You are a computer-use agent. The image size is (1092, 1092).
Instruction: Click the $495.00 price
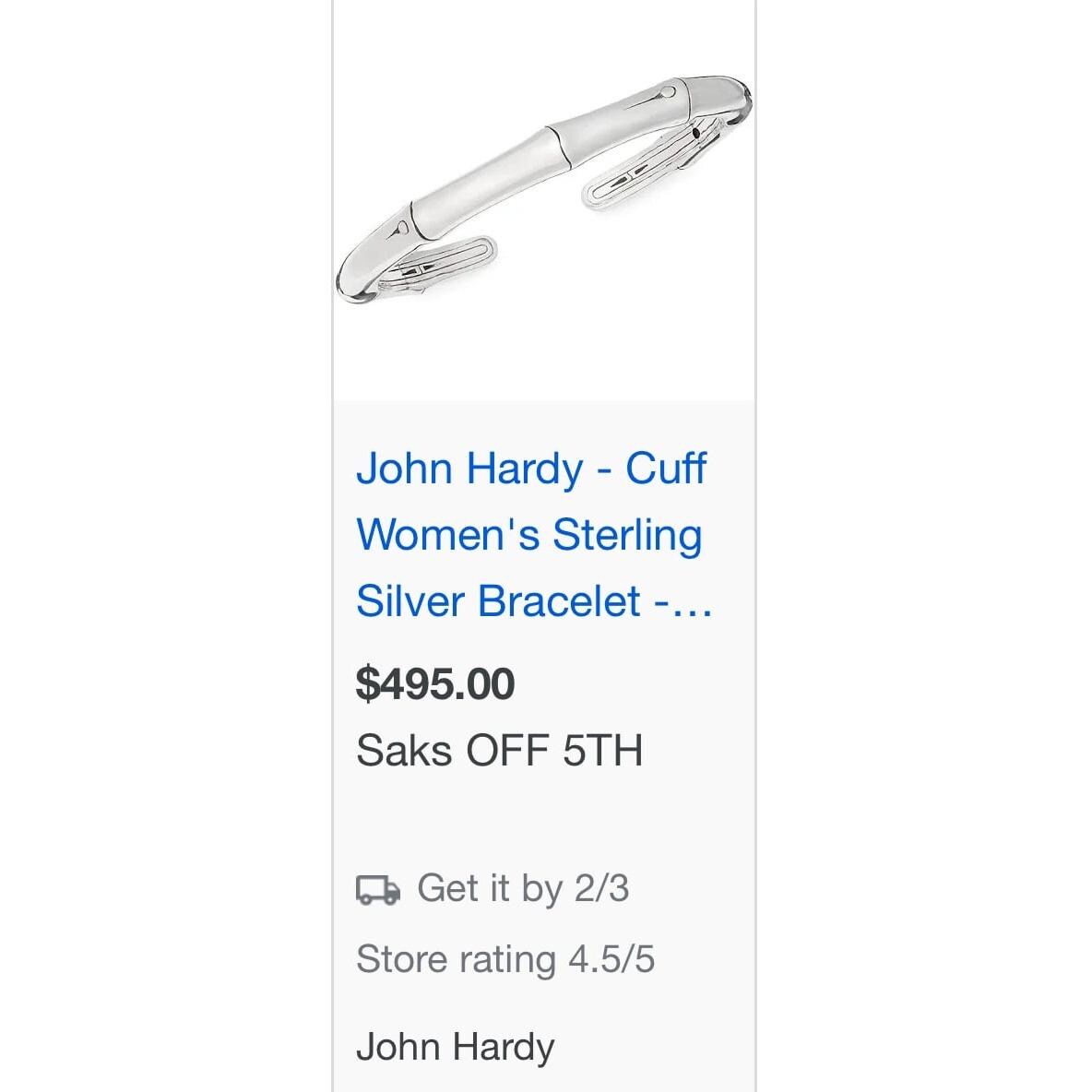pos(435,683)
